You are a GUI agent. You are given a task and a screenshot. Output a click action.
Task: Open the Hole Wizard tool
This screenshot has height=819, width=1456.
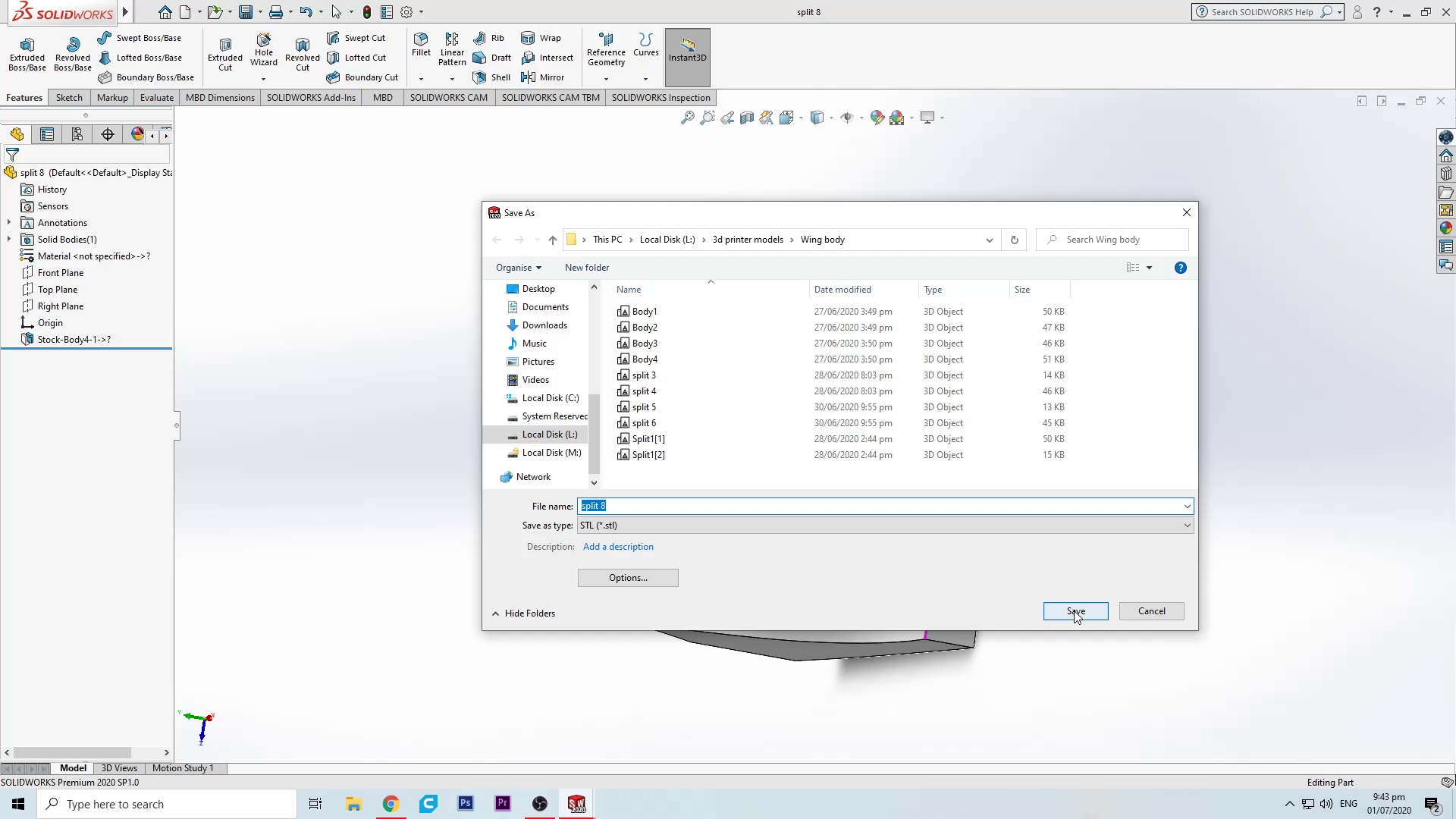tap(264, 50)
